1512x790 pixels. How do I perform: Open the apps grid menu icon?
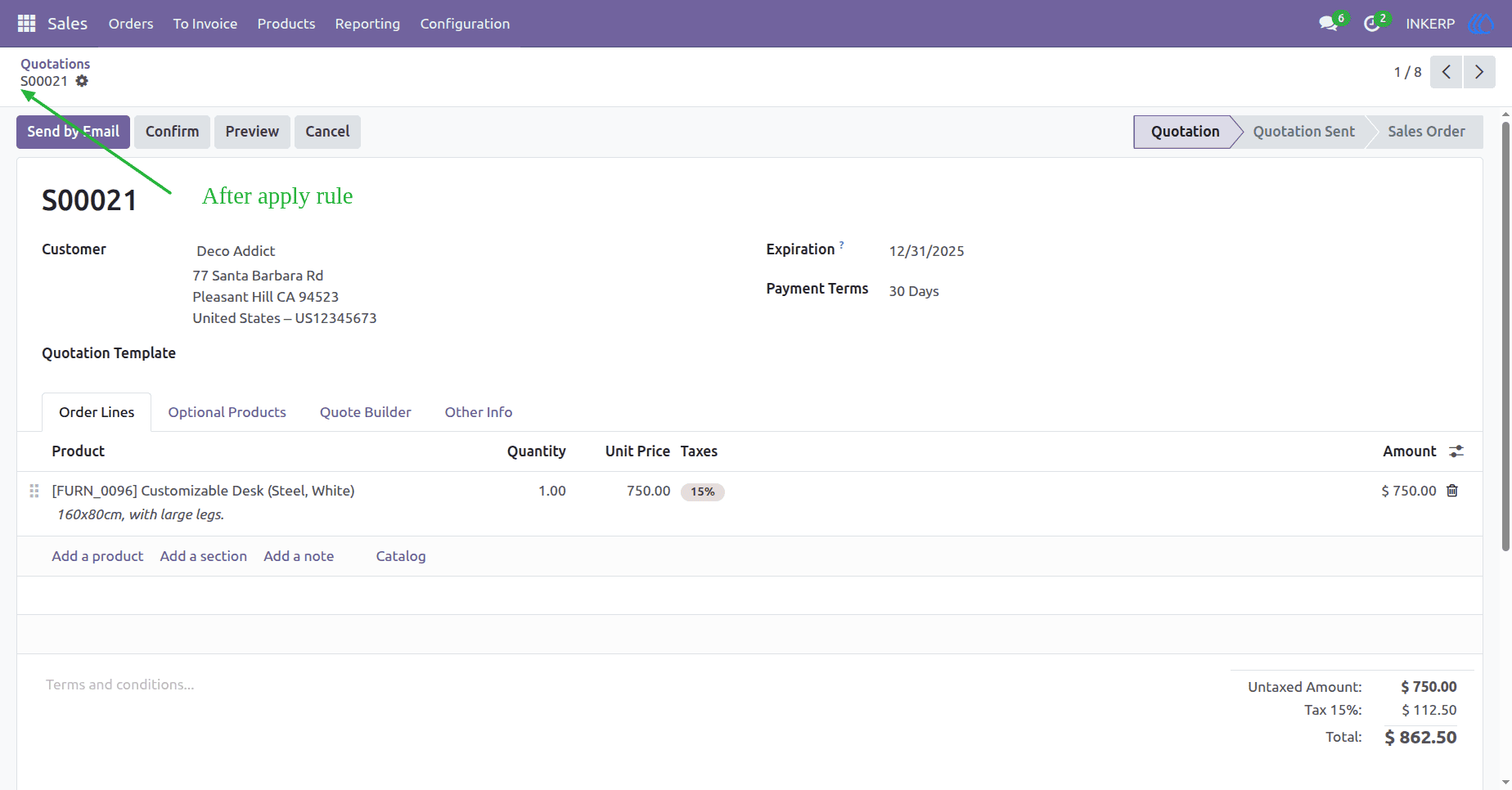(27, 24)
